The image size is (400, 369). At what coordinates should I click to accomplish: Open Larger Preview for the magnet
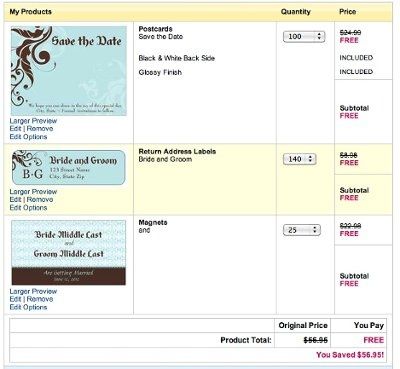pyautogui.click(x=33, y=291)
